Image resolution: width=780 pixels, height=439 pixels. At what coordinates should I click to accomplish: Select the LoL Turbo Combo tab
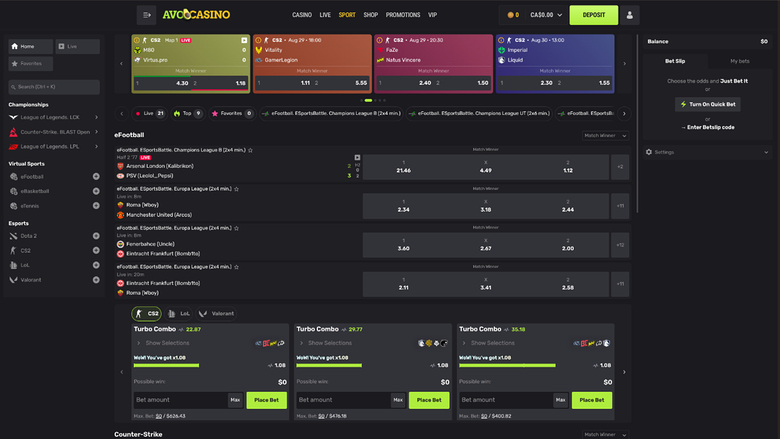[x=179, y=313]
